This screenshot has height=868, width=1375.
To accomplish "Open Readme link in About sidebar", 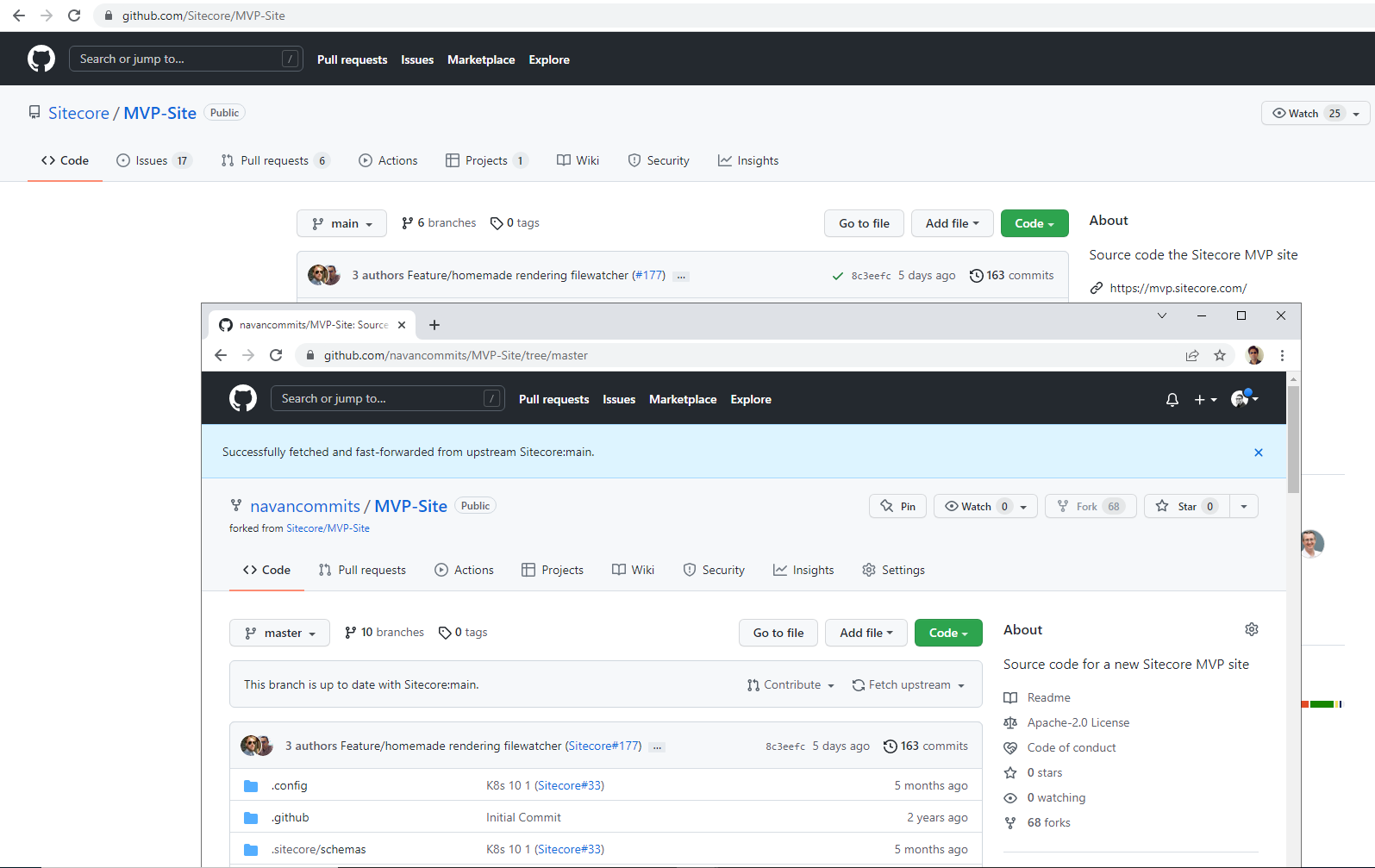I will pyautogui.click(x=1049, y=697).
